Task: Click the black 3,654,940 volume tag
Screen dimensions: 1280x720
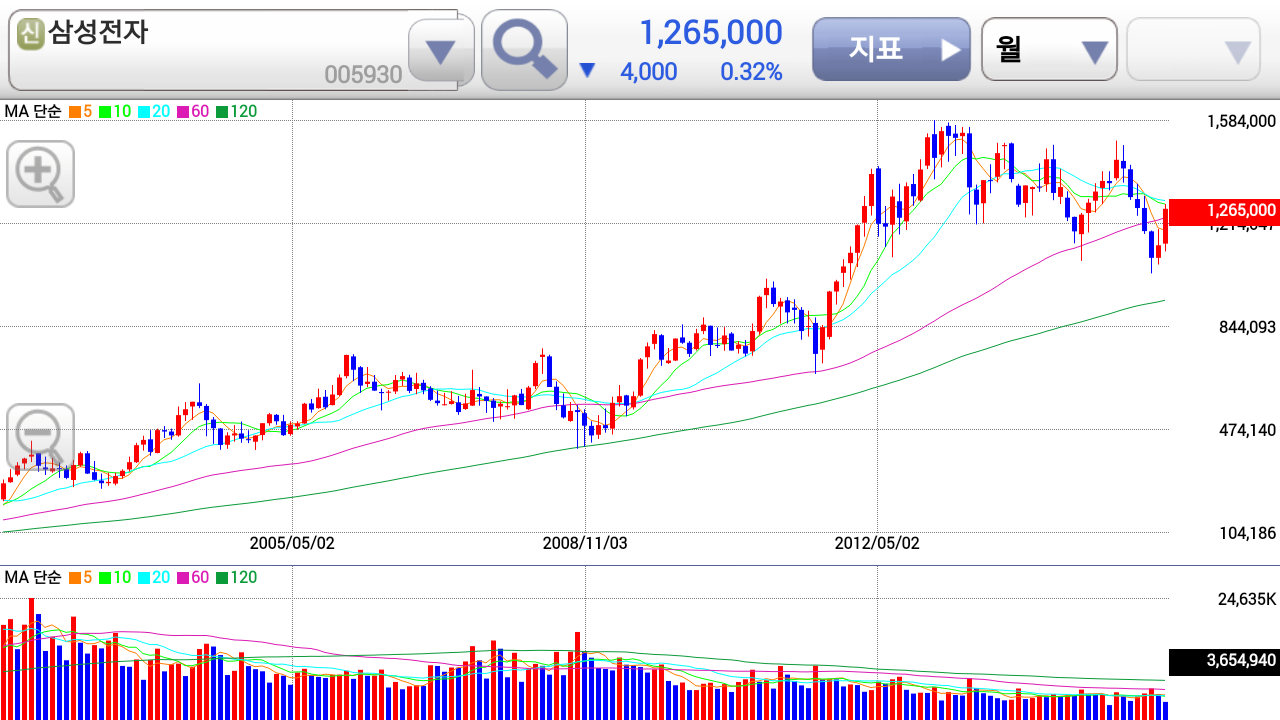Action: 1224,661
